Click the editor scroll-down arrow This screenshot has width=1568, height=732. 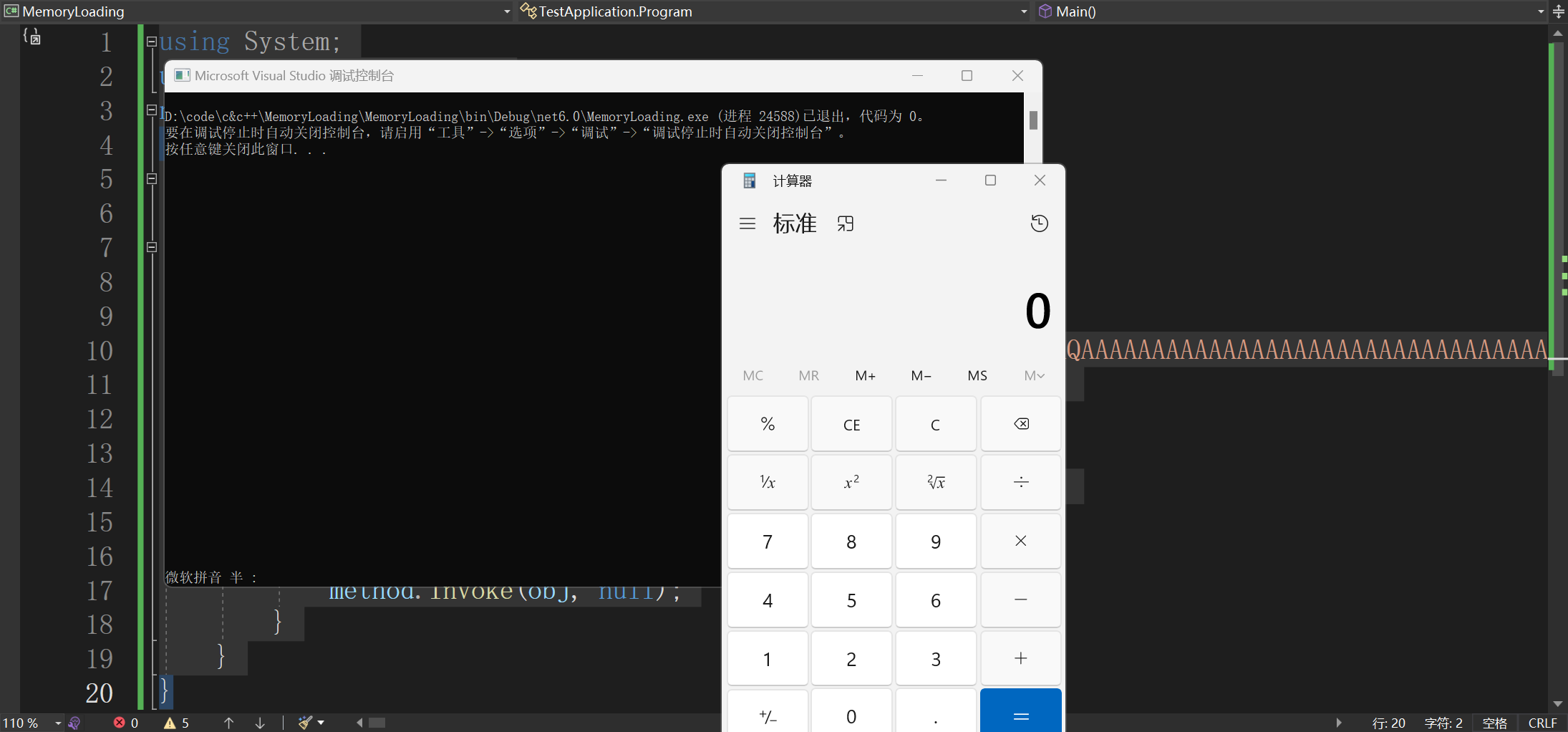(1558, 704)
